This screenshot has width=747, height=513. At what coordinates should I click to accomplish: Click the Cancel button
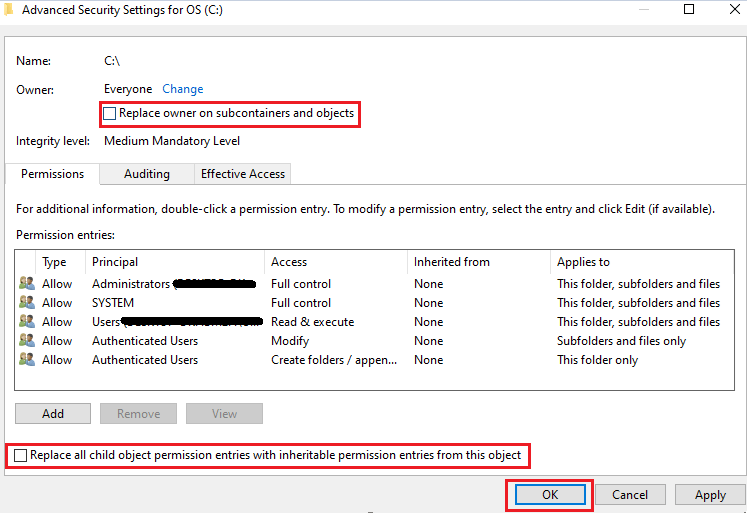pos(630,494)
